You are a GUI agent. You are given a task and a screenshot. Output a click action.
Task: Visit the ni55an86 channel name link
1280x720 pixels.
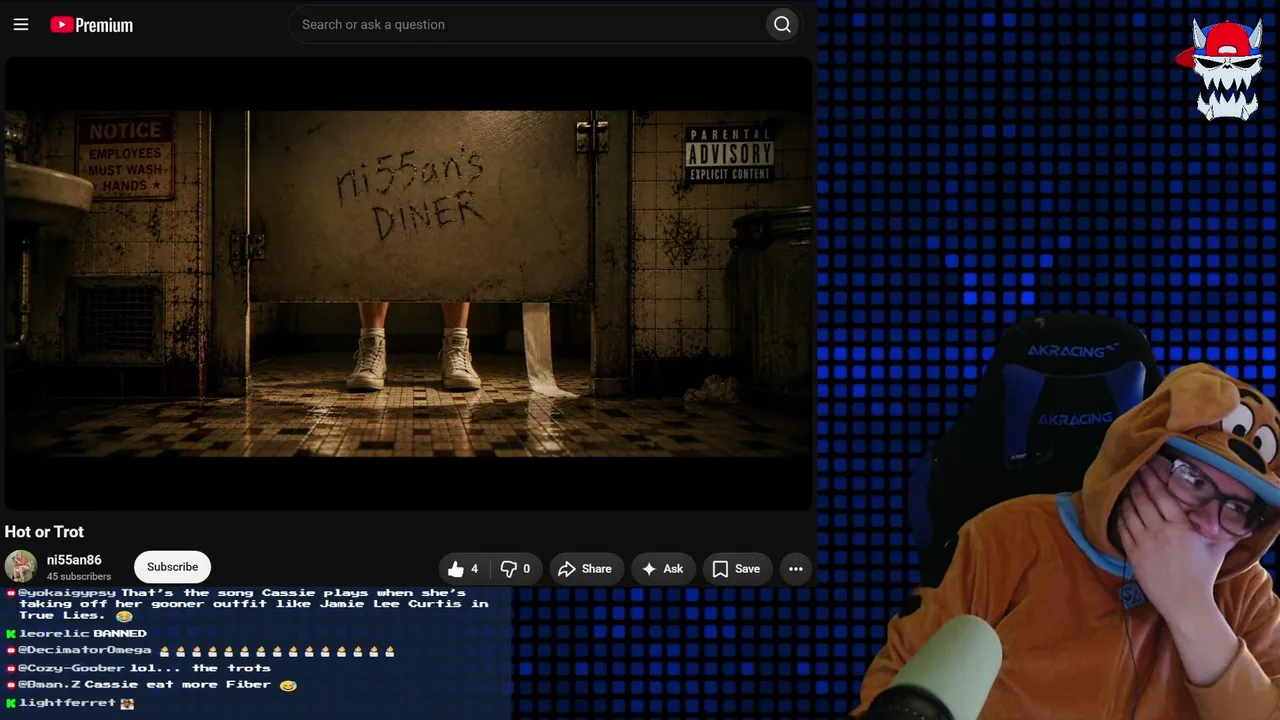coord(74,560)
